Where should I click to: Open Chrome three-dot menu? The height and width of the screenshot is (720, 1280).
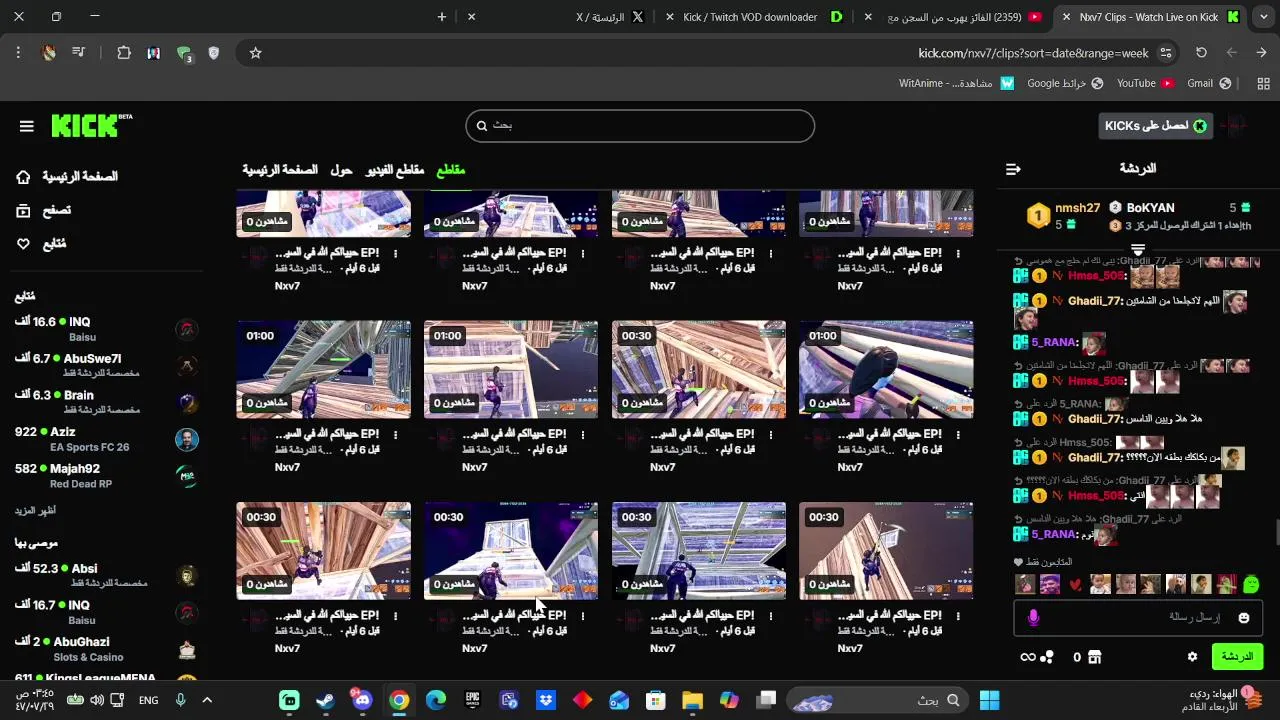18,53
